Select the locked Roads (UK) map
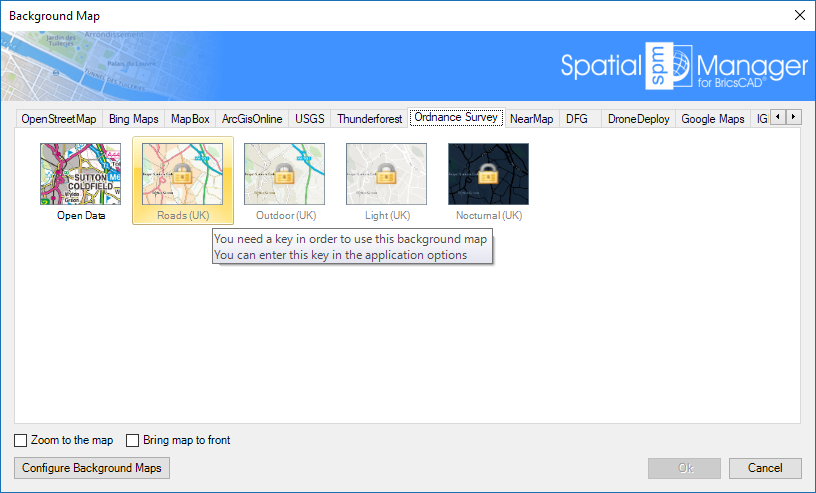This screenshot has height=493, width=816. coord(183,174)
